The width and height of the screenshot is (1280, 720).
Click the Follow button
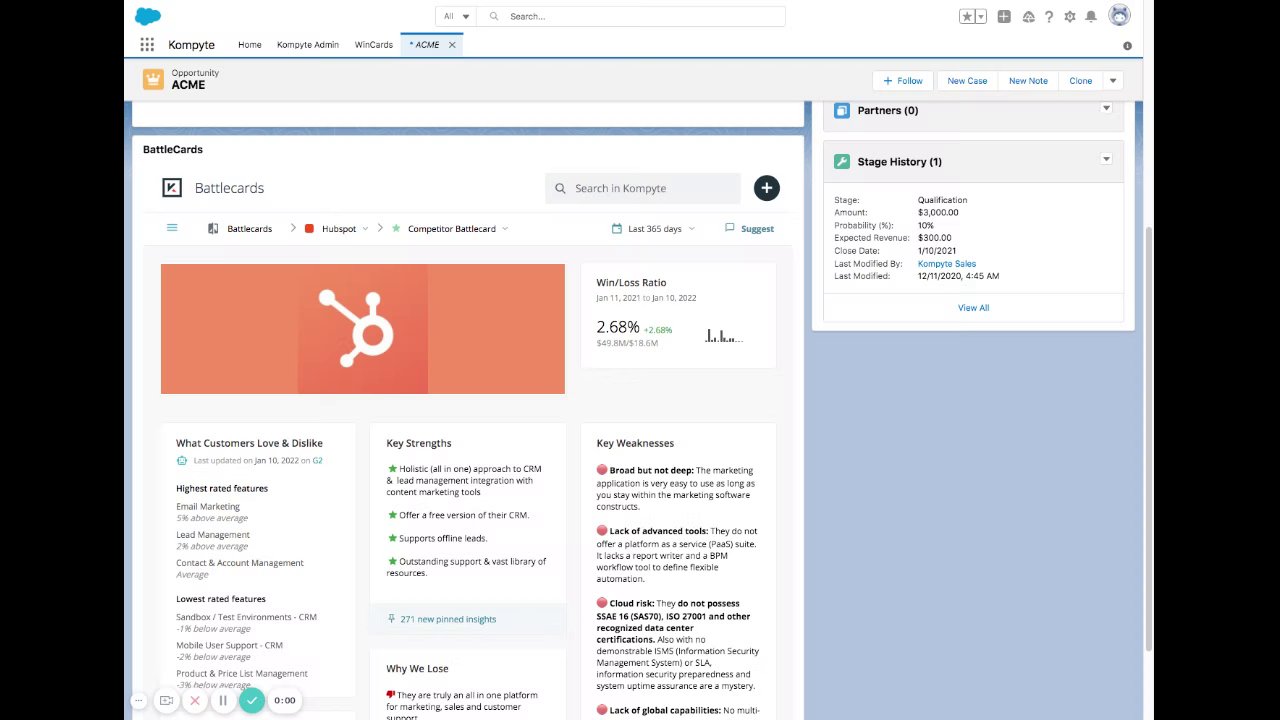pyautogui.click(x=902, y=81)
